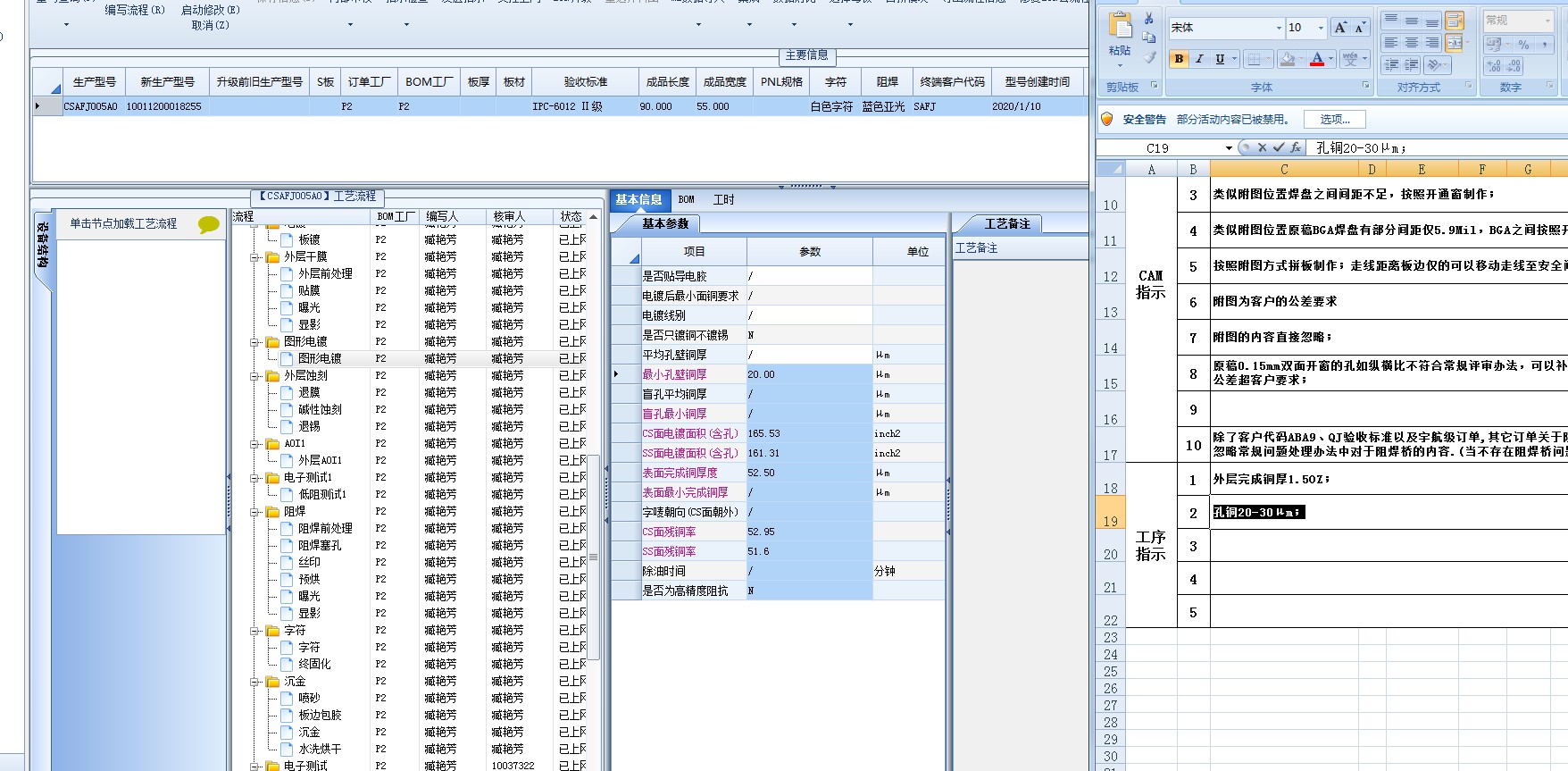Click the Excel select-all corner triangle
The height and width of the screenshot is (771, 1568).
(1110, 169)
